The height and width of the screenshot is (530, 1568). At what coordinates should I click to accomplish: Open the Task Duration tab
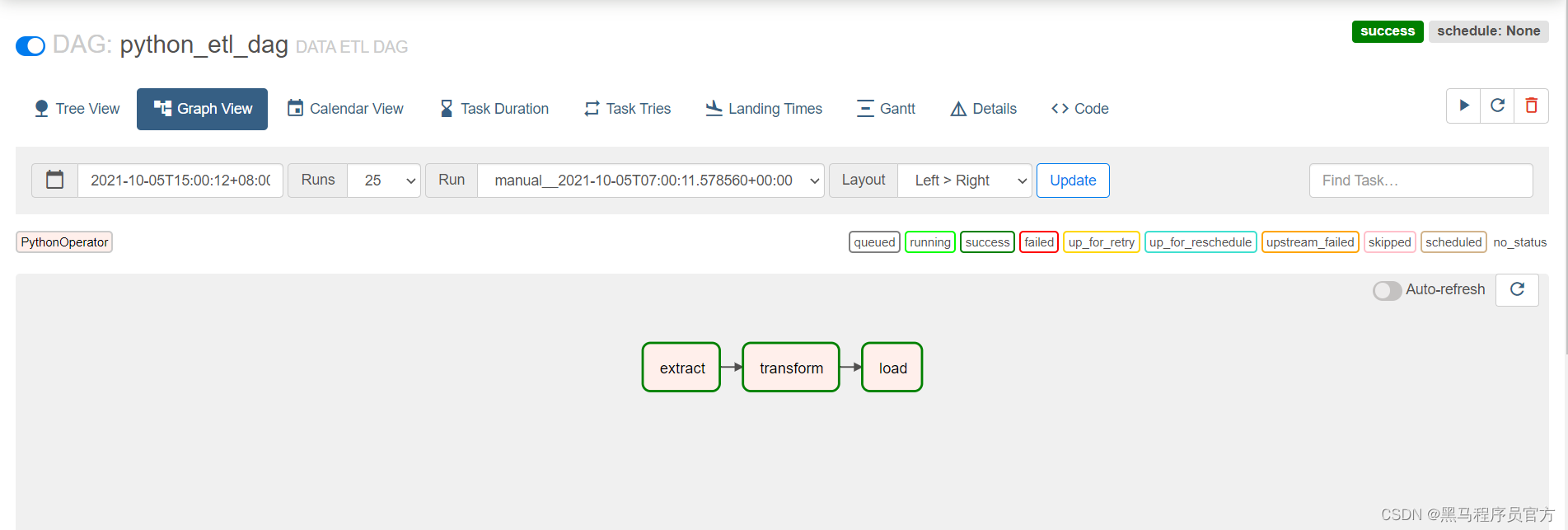[x=494, y=109]
